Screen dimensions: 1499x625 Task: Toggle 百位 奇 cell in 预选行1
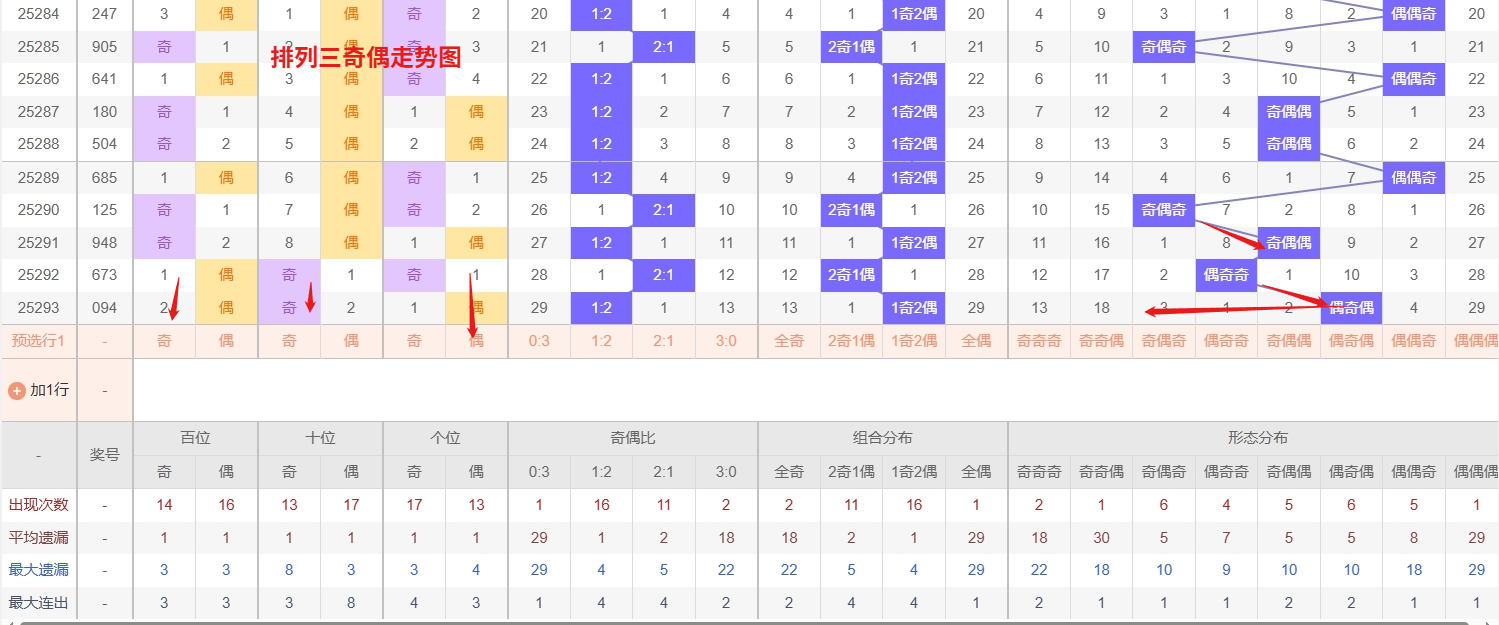pyautogui.click(x=164, y=341)
